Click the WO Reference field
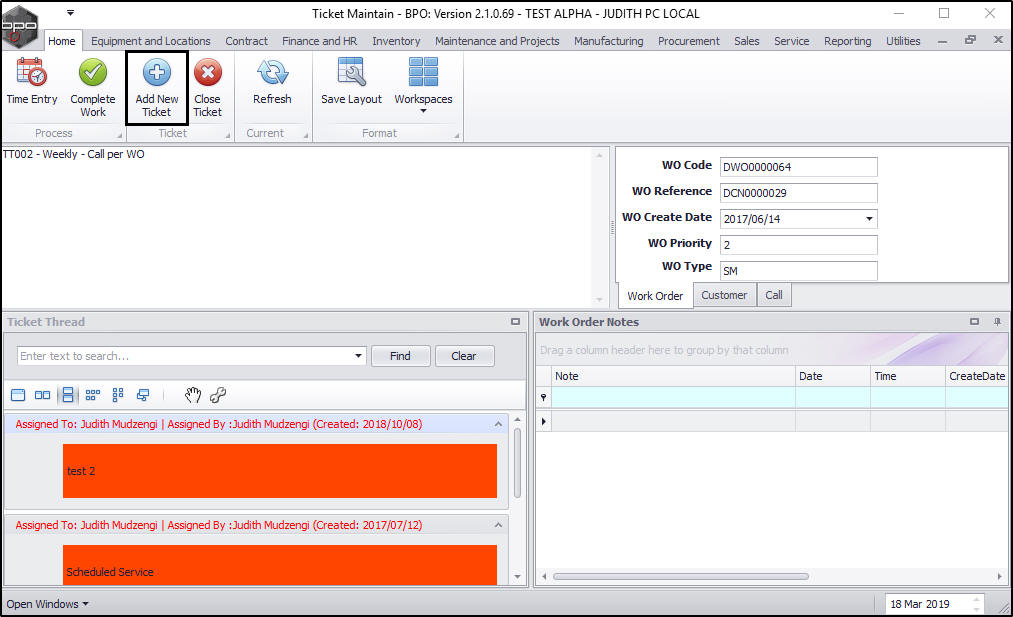 coord(799,193)
